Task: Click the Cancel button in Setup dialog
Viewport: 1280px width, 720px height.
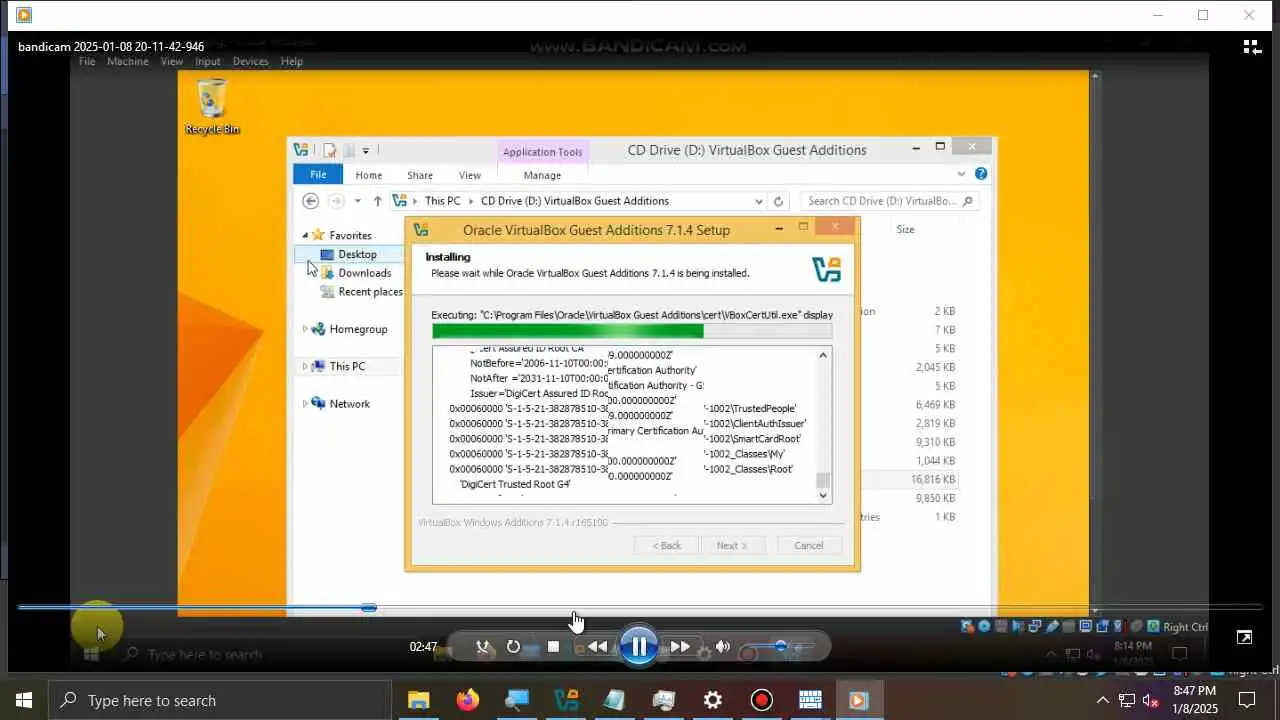Action: coord(808,545)
